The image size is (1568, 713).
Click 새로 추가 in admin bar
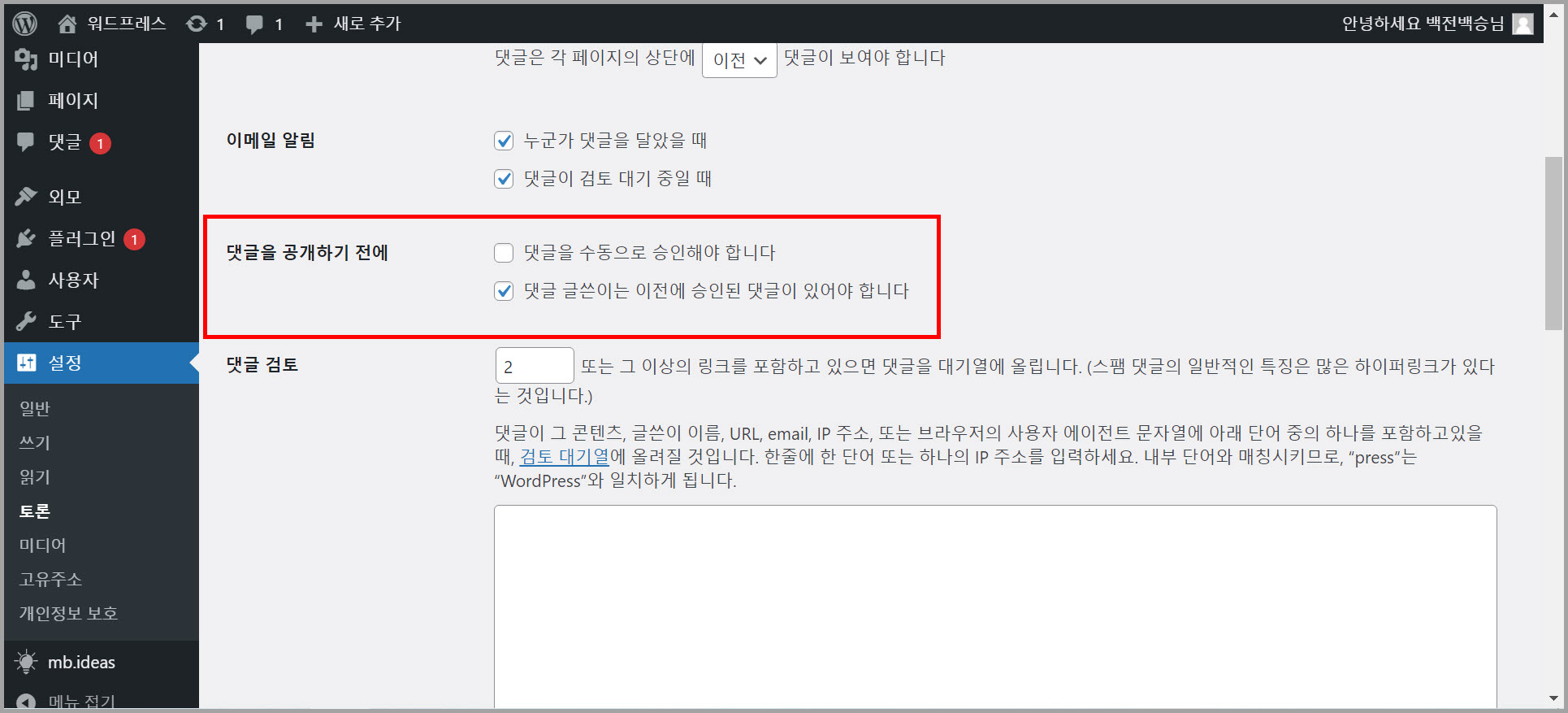(x=367, y=24)
